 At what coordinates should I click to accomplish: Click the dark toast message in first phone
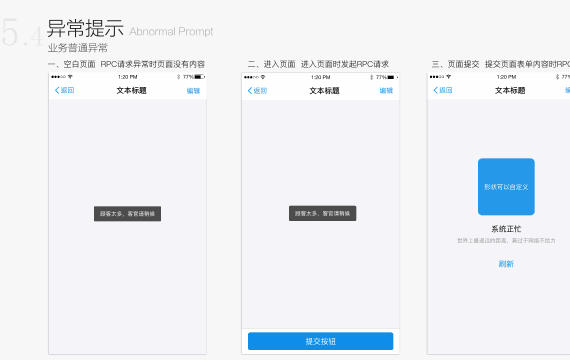point(127,213)
